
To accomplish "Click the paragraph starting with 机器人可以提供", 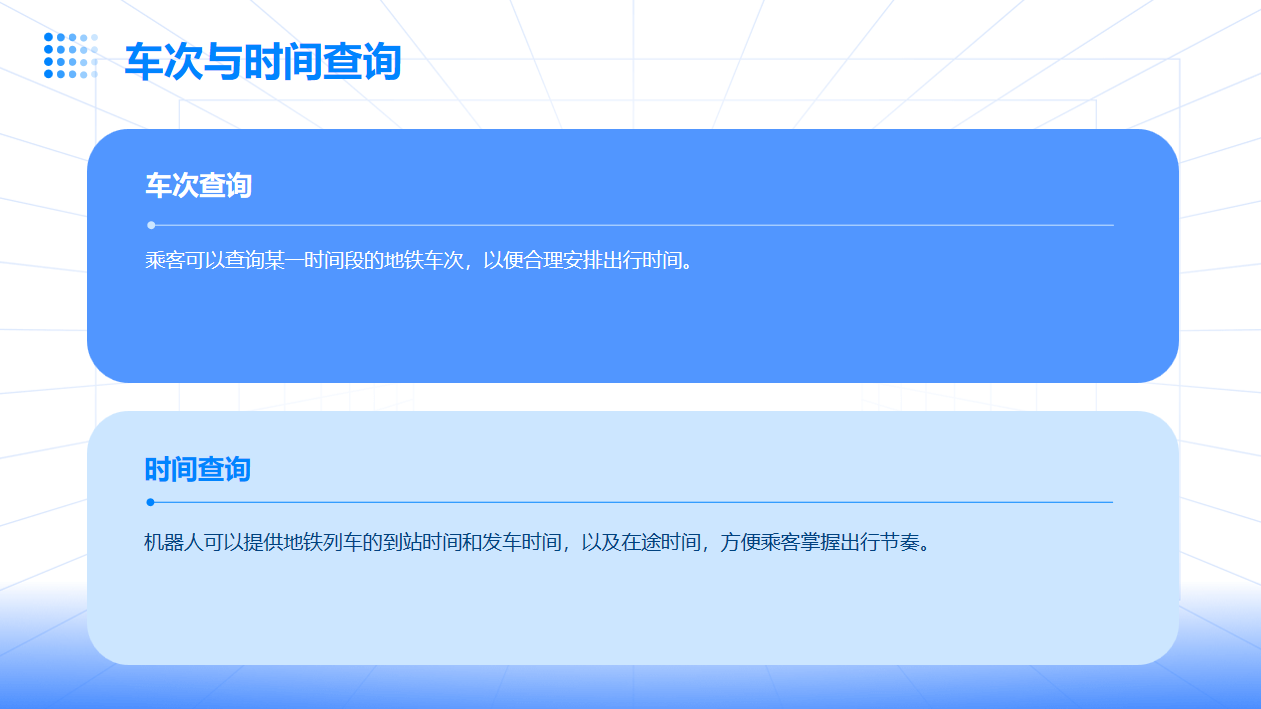I will pos(538,544).
